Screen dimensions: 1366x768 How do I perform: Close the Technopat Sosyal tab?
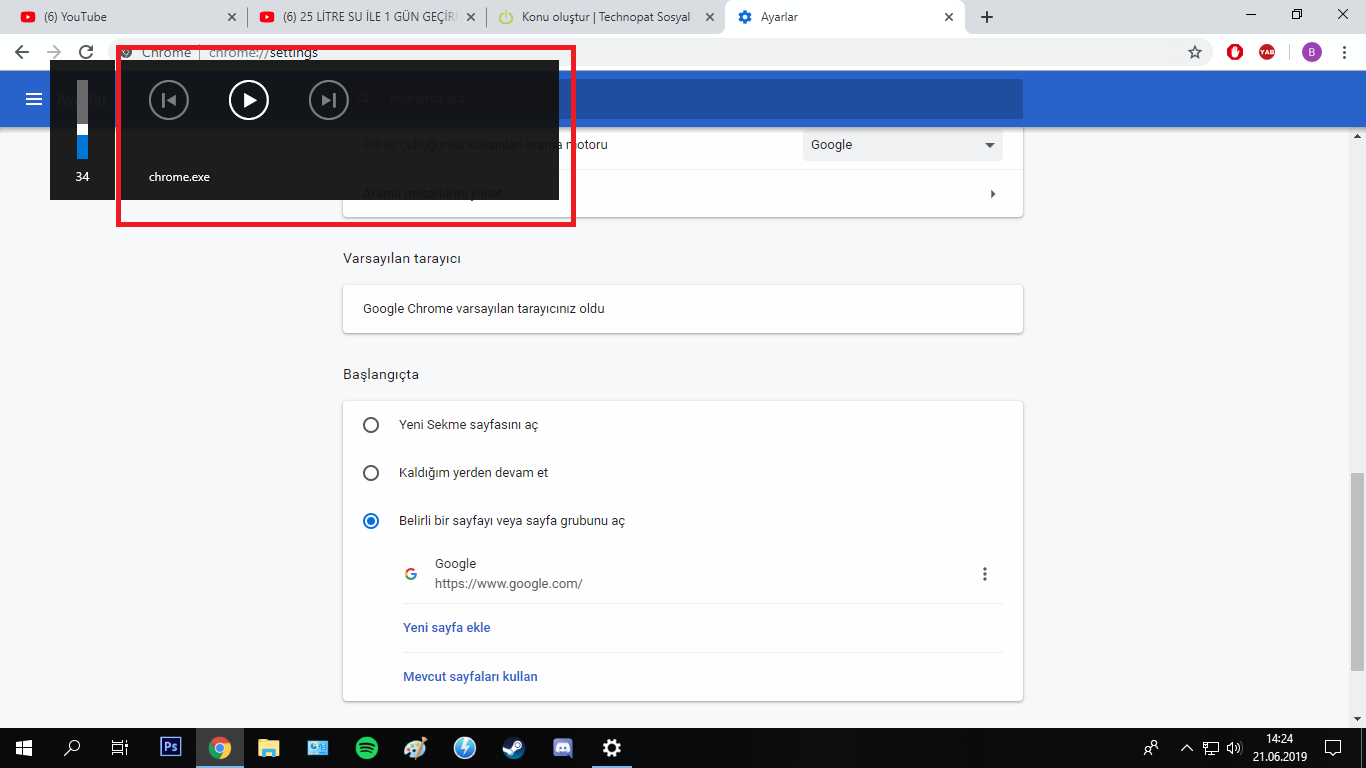(x=709, y=17)
